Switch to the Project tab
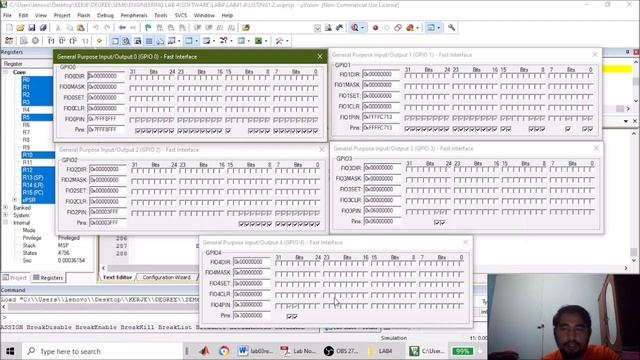Image resolution: width=640 pixels, height=360 pixels. click(15, 278)
